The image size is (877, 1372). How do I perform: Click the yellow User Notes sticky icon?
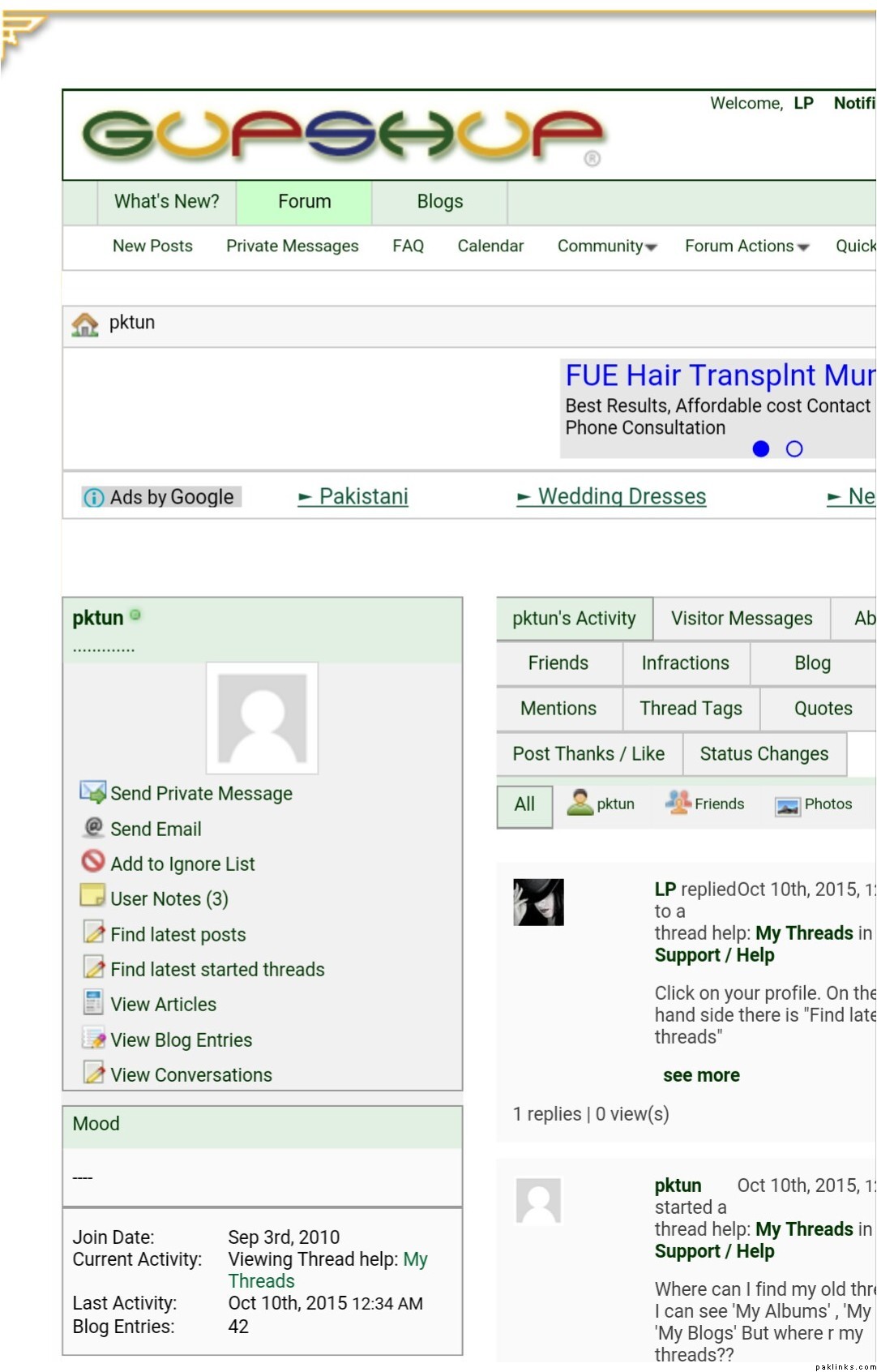point(92,896)
